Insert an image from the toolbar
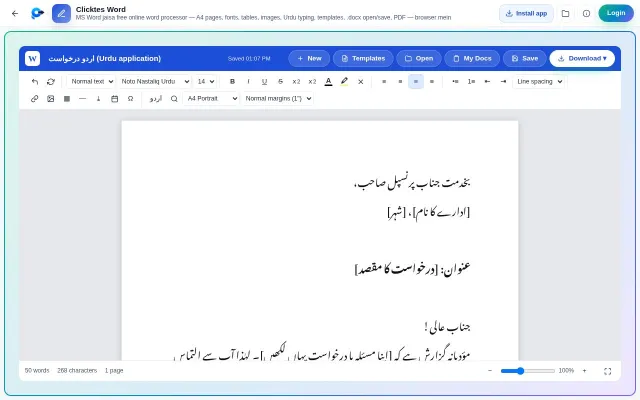 coord(51,99)
